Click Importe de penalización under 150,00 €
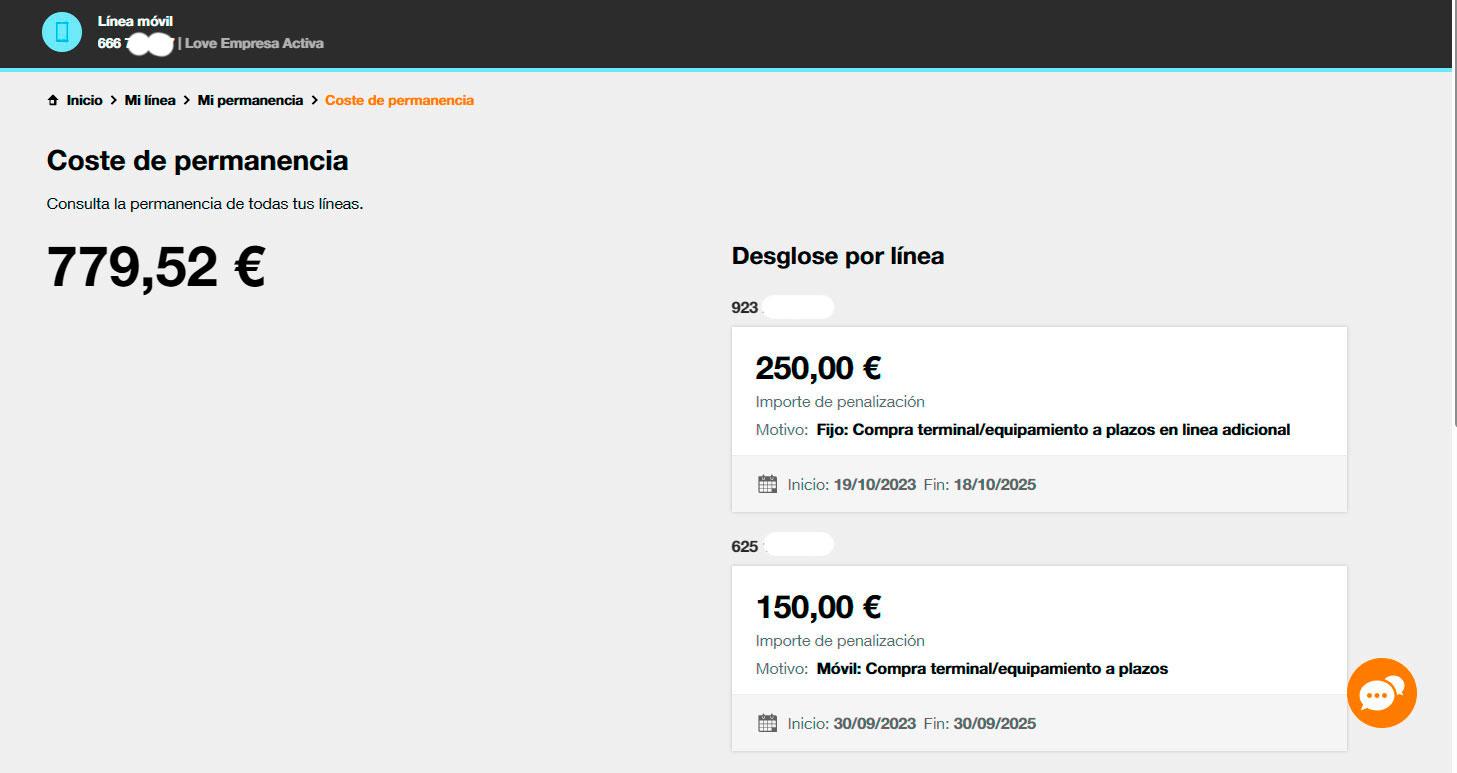Screen dimensions: 1457x773 [840, 640]
